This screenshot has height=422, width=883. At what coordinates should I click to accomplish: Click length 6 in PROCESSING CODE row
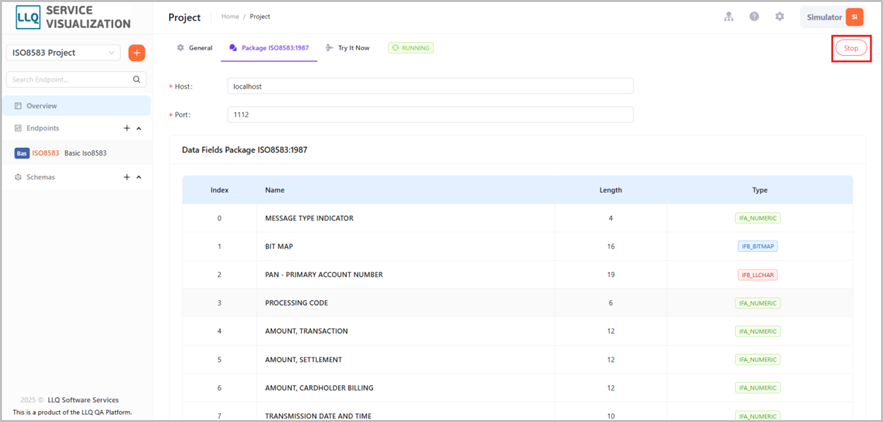point(610,303)
